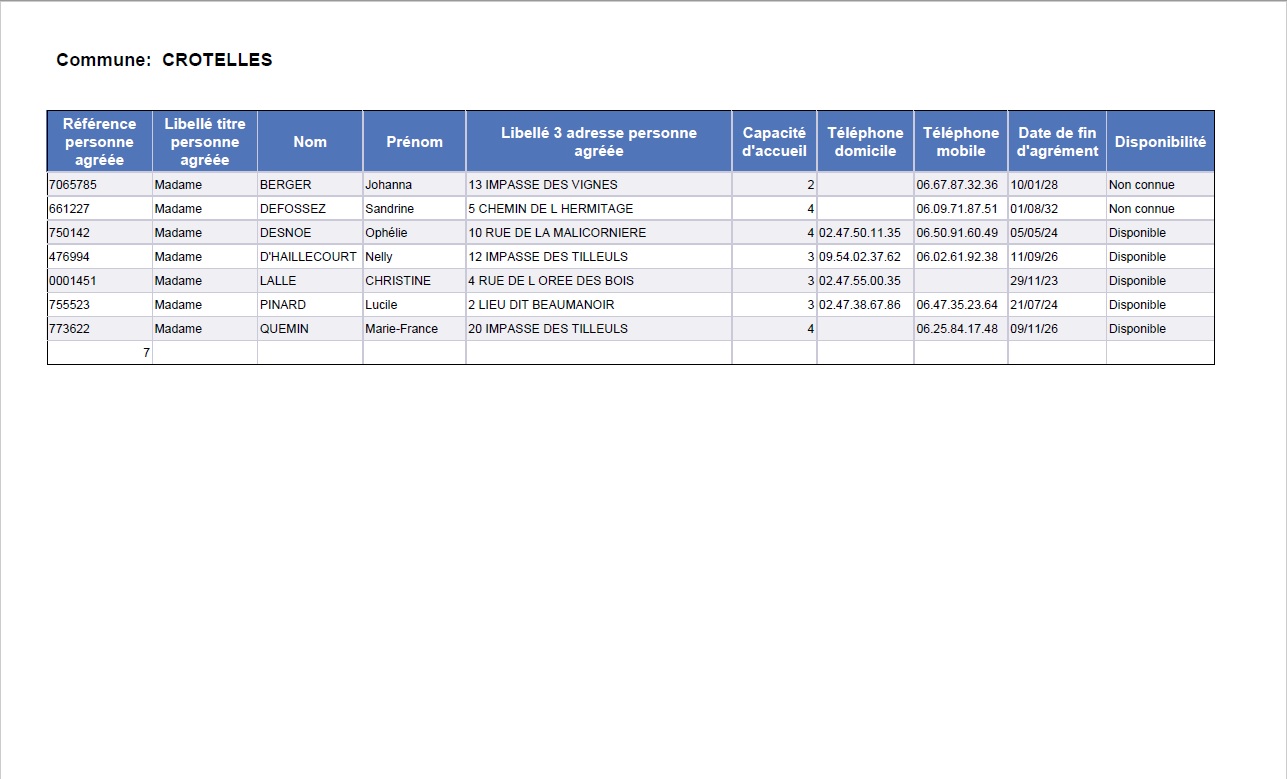Click Disponible in QUEMIN's row
1287x779 pixels.
pyautogui.click(x=1138, y=329)
